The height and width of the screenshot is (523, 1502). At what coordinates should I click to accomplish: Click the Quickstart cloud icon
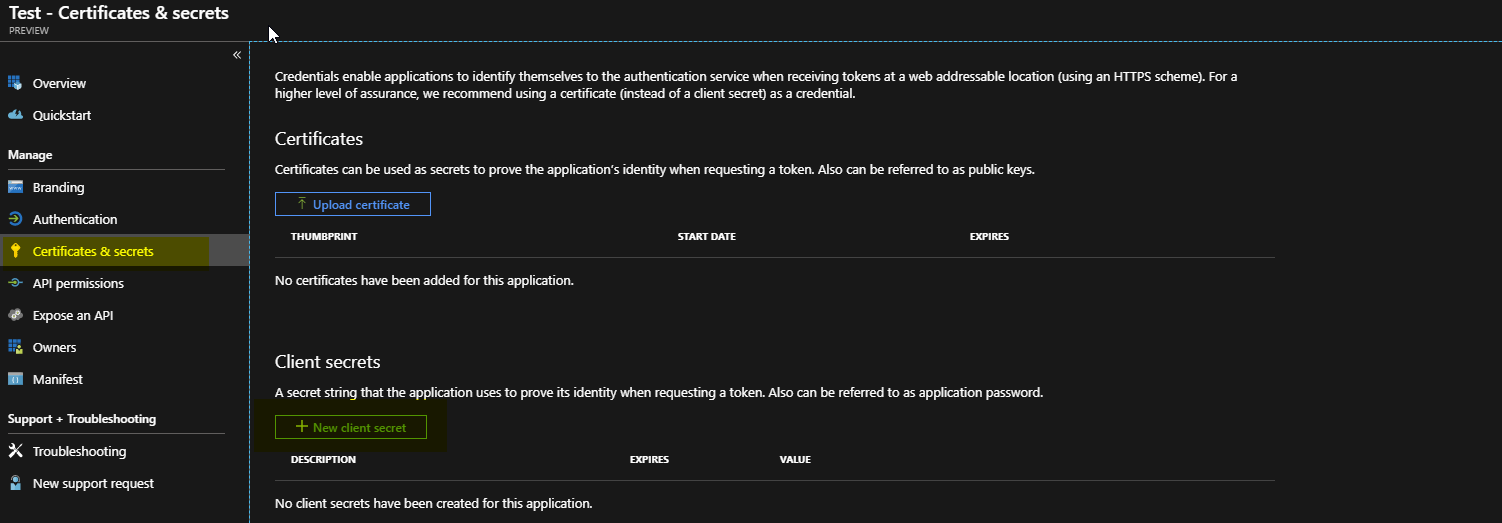pos(15,115)
